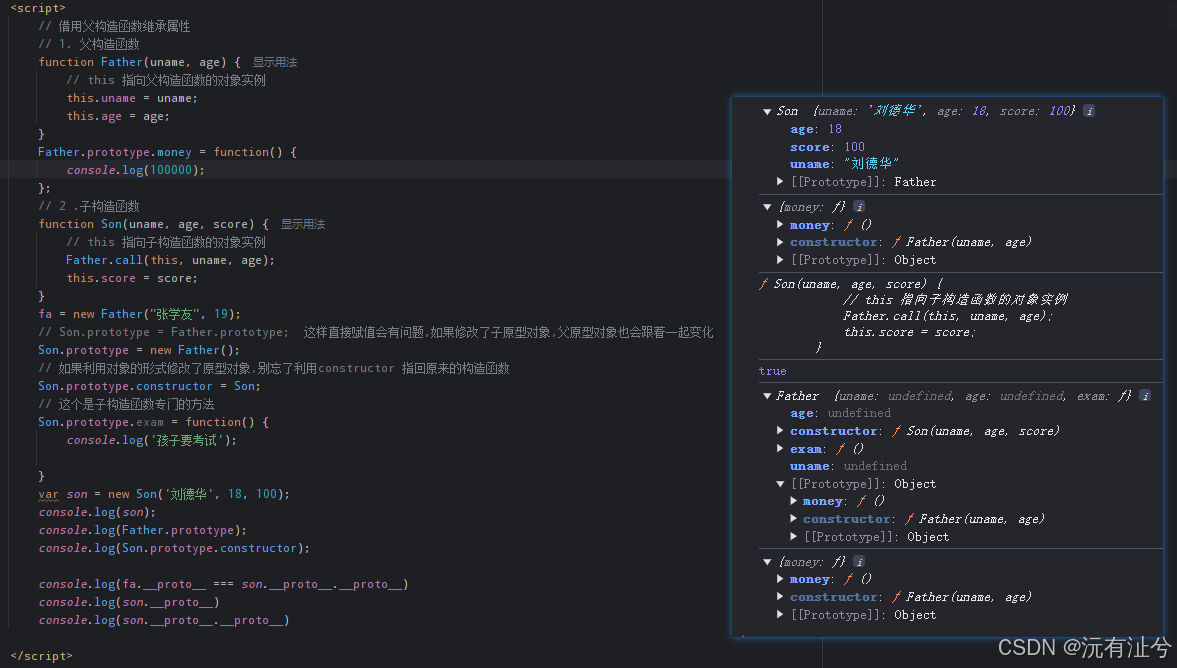
Task: Click the line Son.prototype.exam = function() {
Action: (x=153, y=423)
